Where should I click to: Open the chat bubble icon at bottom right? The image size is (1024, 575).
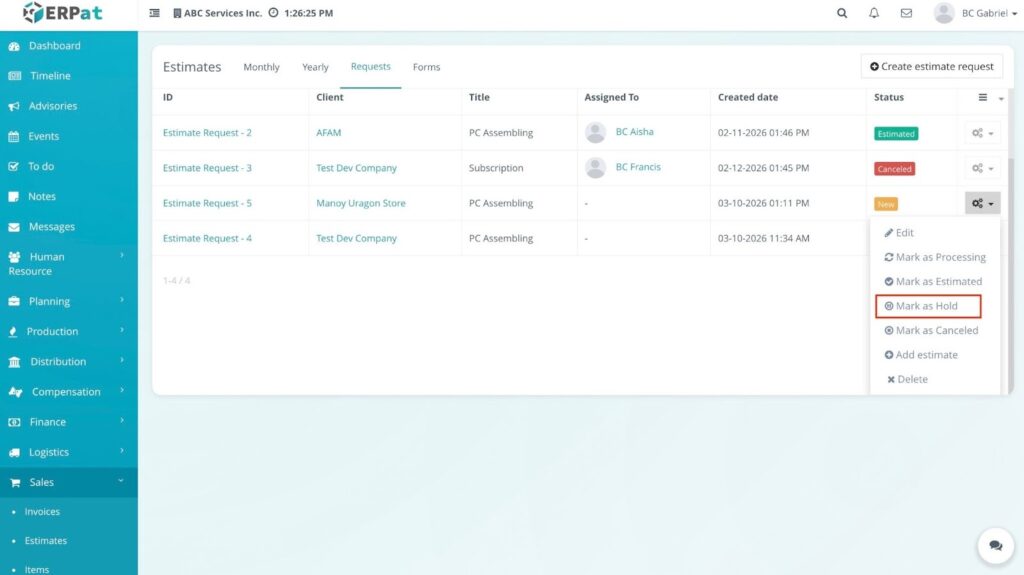coord(995,545)
